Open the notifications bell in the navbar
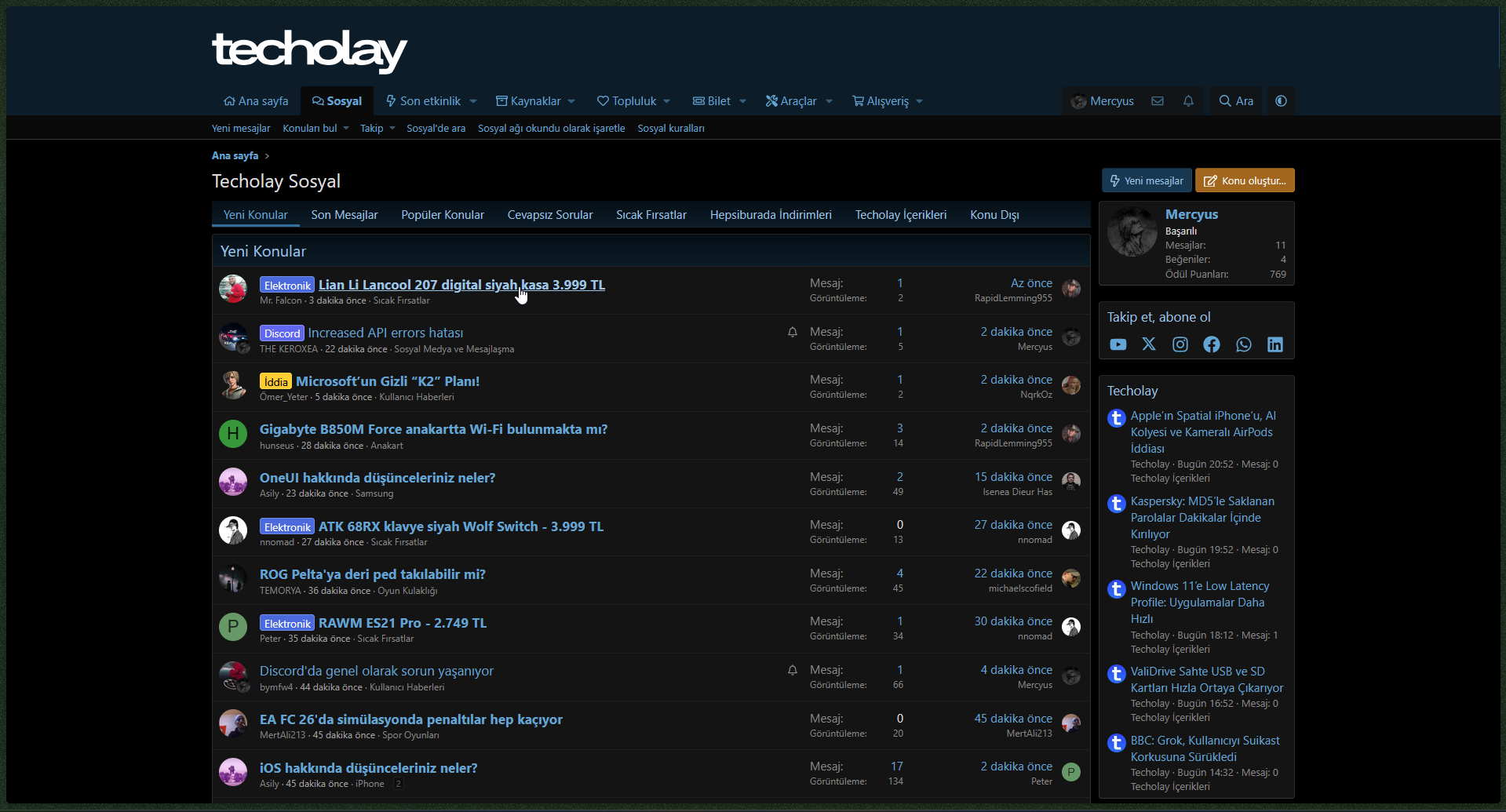Image resolution: width=1506 pixels, height=812 pixels. [1188, 101]
